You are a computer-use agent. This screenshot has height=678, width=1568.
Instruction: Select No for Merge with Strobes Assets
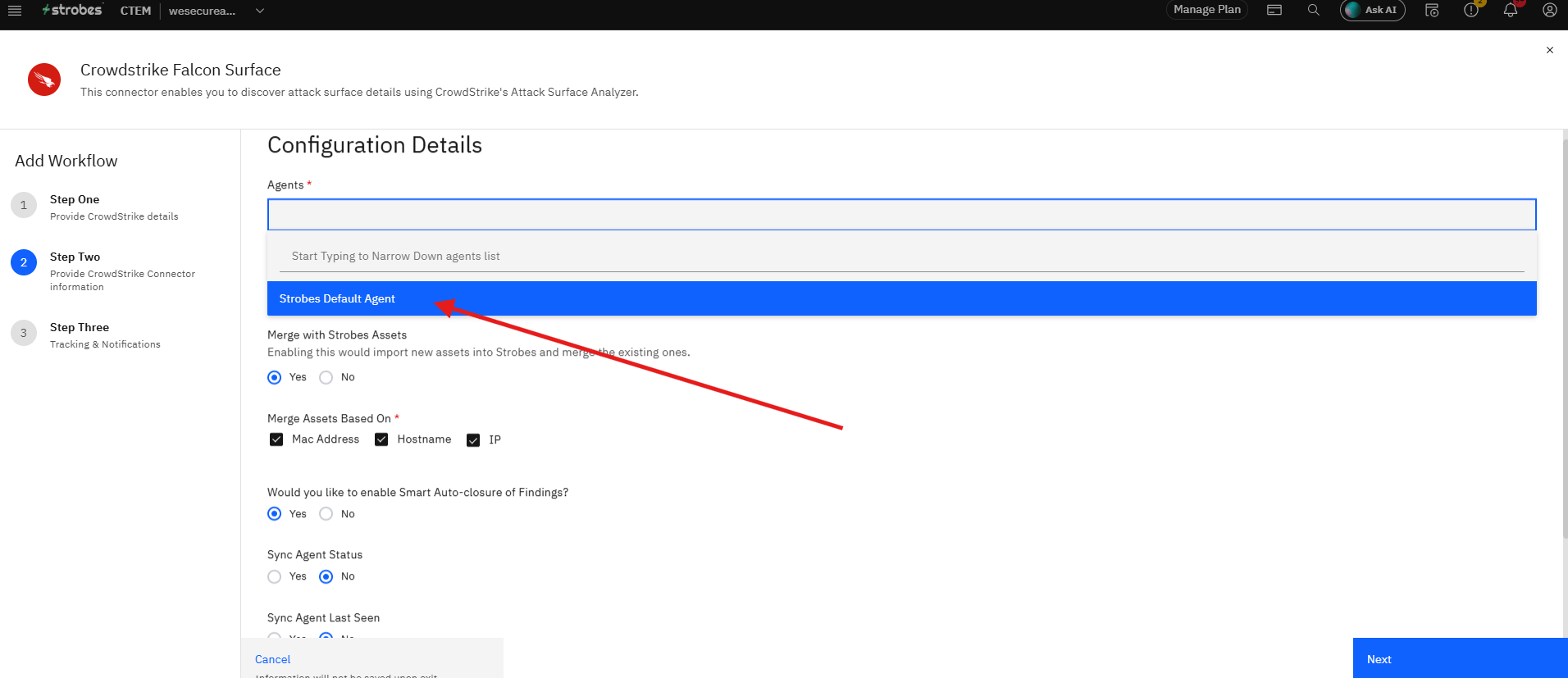click(326, 377)
